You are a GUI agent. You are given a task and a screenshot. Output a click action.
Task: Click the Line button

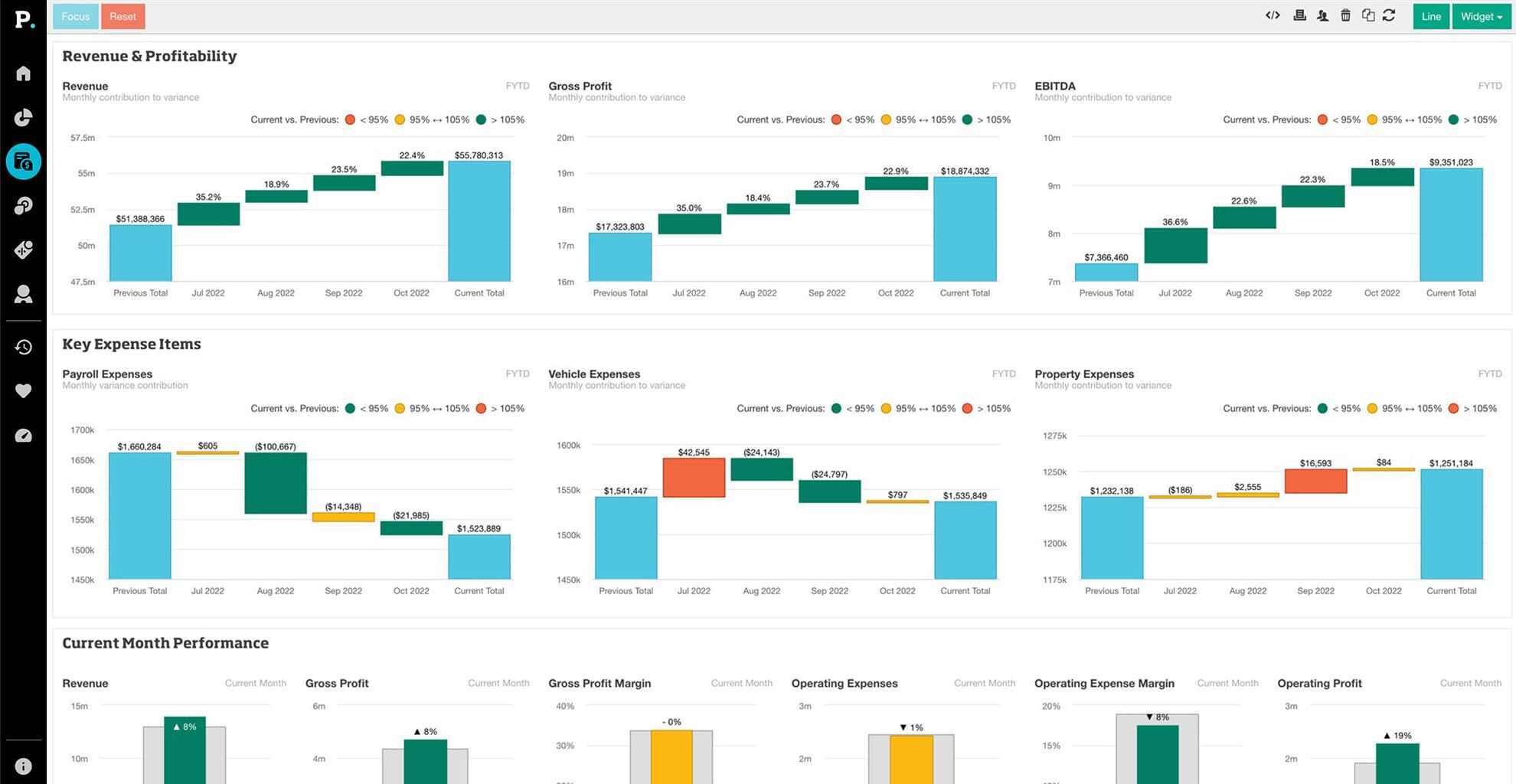[1431, 16]
